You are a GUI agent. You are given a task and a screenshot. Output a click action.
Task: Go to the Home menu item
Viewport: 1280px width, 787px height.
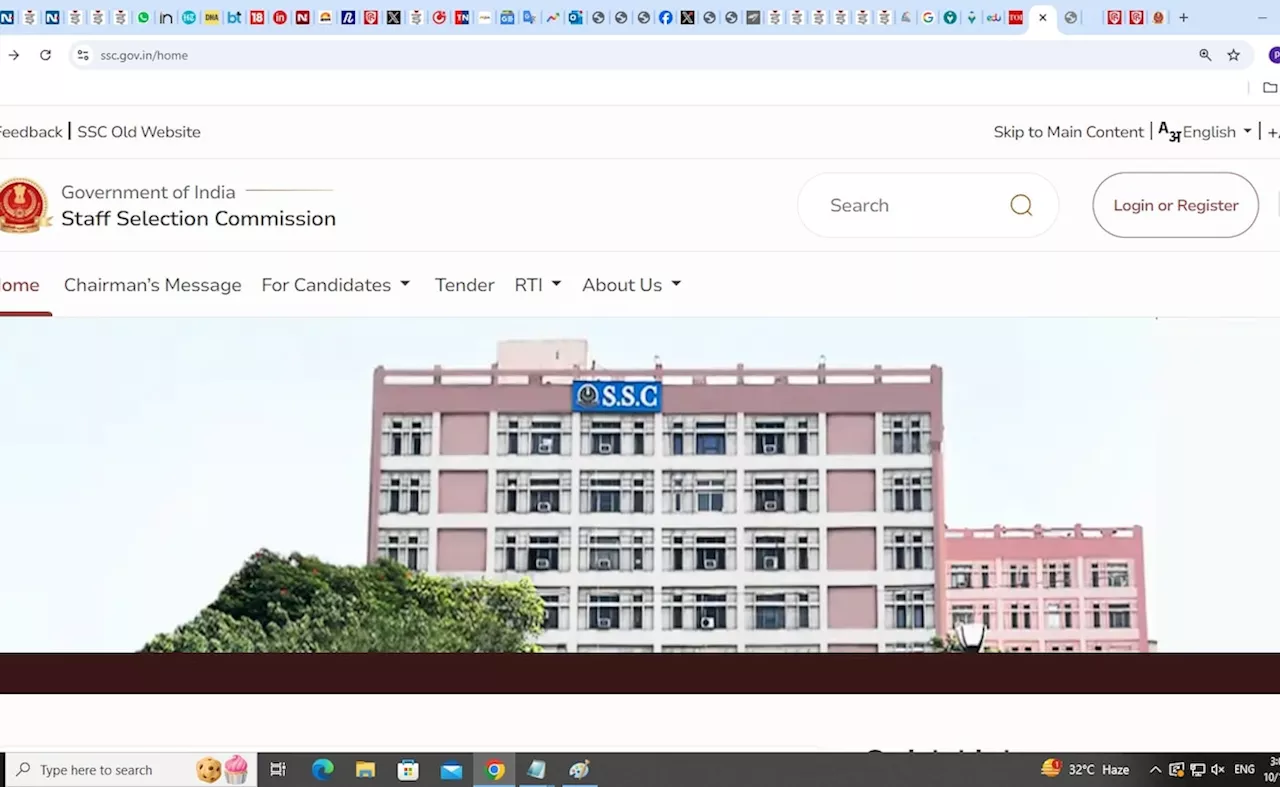pyautogui.click(x=20, y=285)
